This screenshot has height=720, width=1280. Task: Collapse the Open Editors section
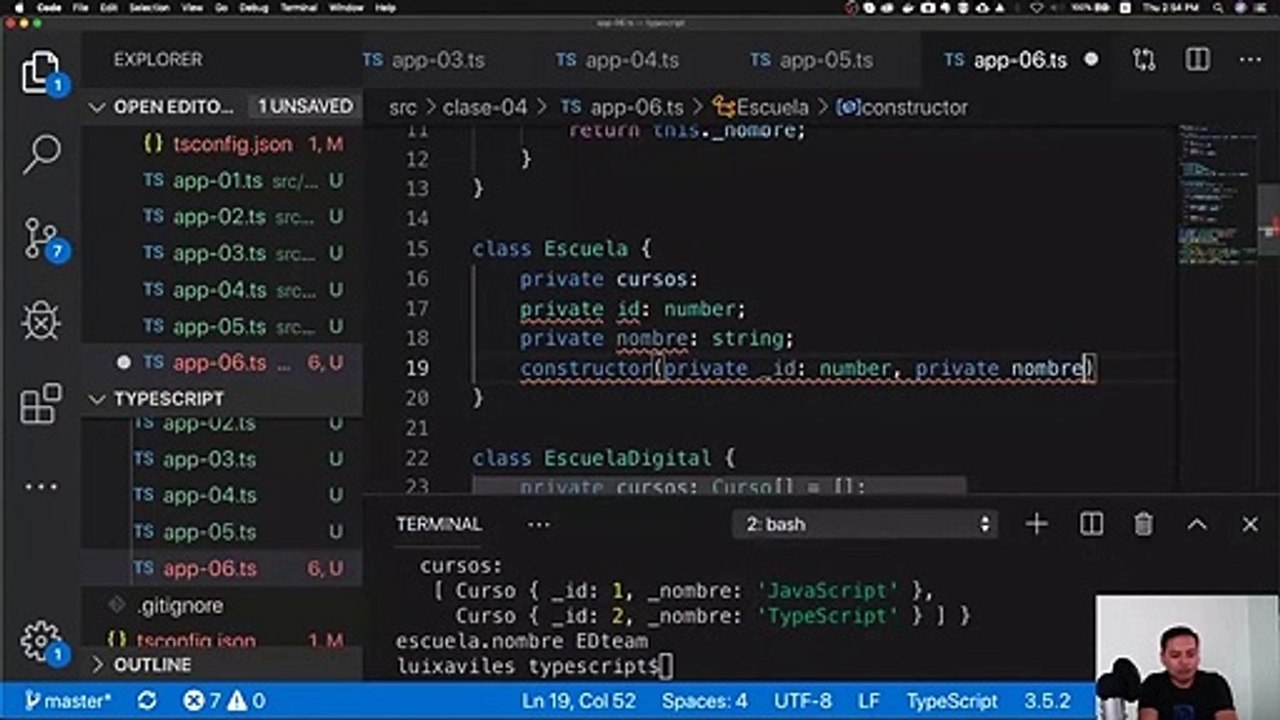pos(97,107)
